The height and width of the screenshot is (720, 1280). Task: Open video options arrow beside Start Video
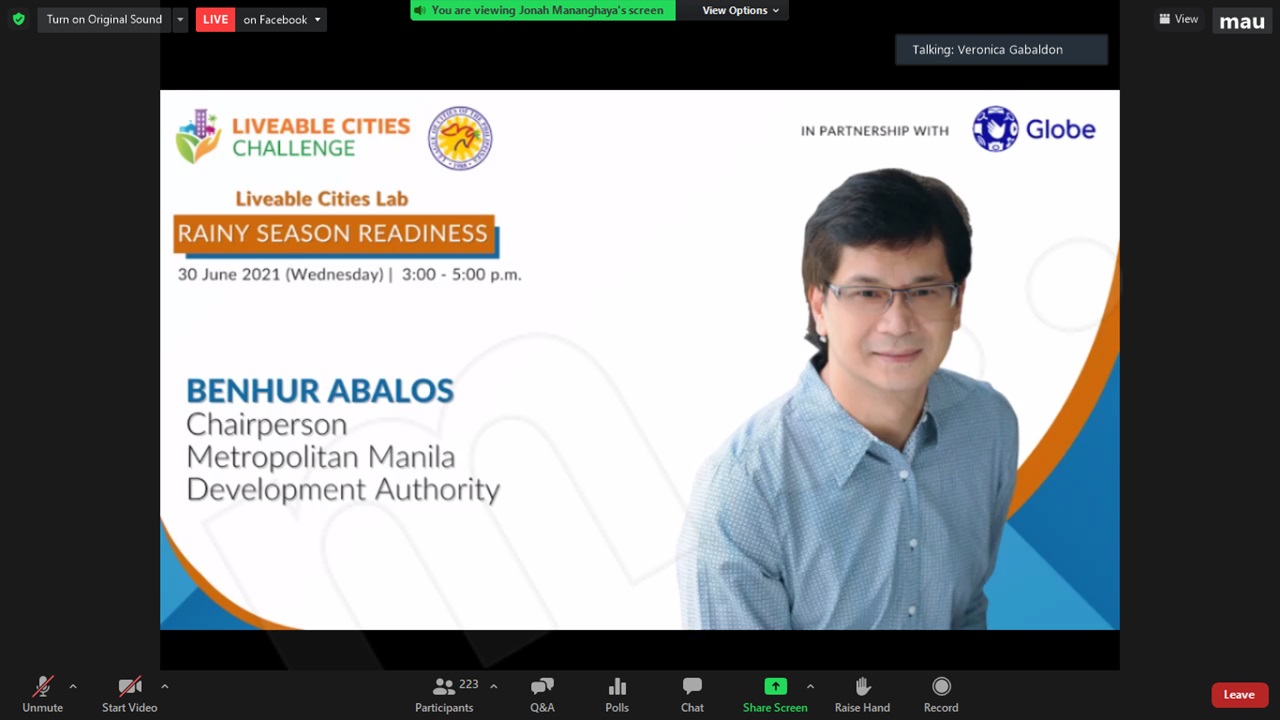pos(164,686)
